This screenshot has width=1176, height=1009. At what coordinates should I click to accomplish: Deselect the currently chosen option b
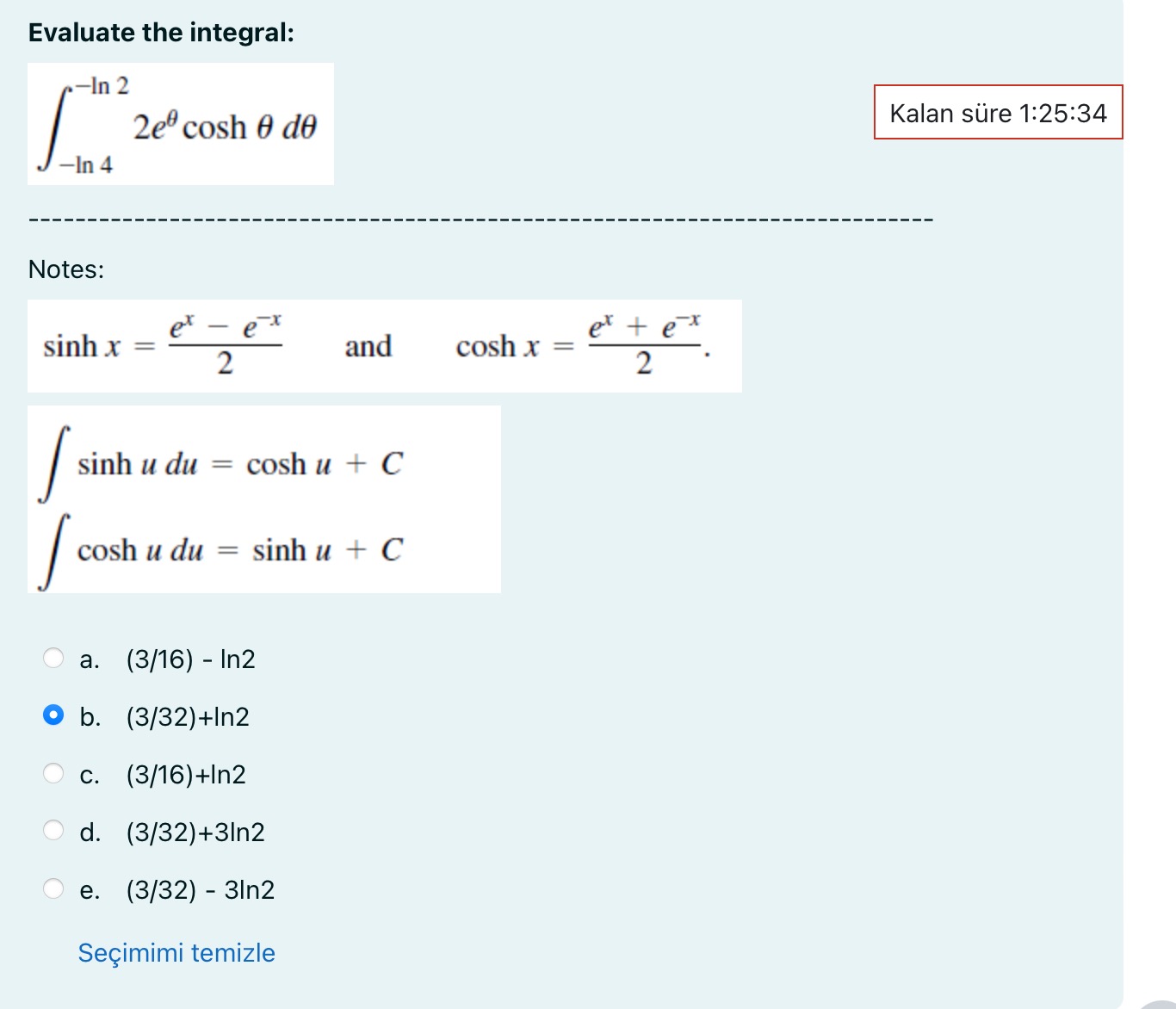54,715
